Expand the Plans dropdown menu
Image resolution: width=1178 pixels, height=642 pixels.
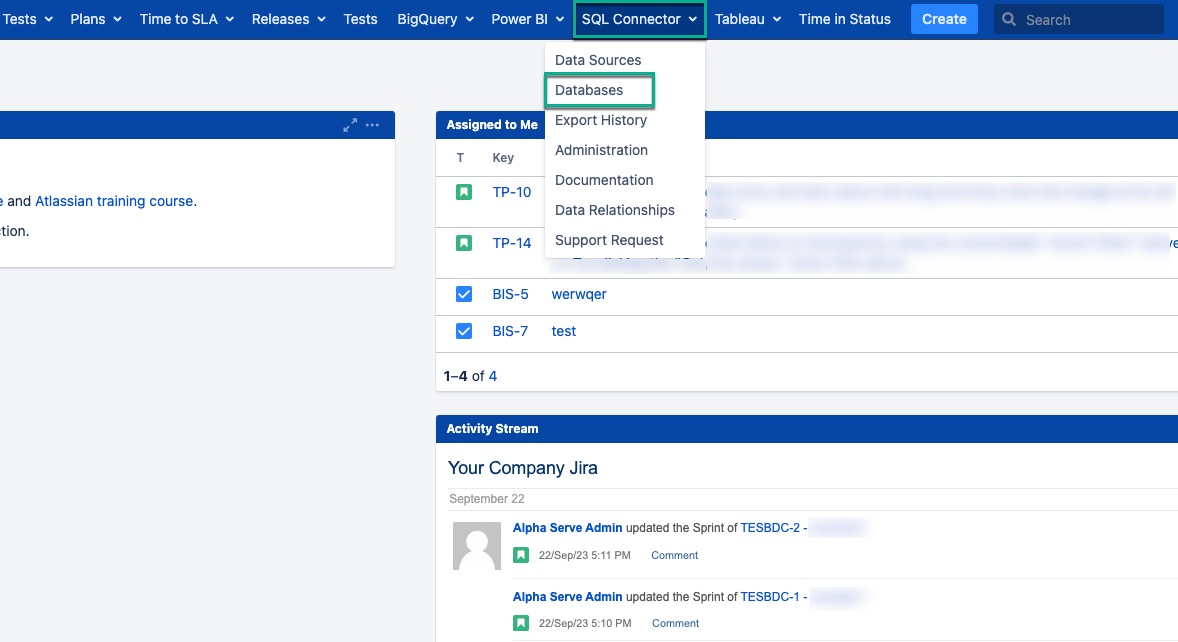tap(96, 19)
